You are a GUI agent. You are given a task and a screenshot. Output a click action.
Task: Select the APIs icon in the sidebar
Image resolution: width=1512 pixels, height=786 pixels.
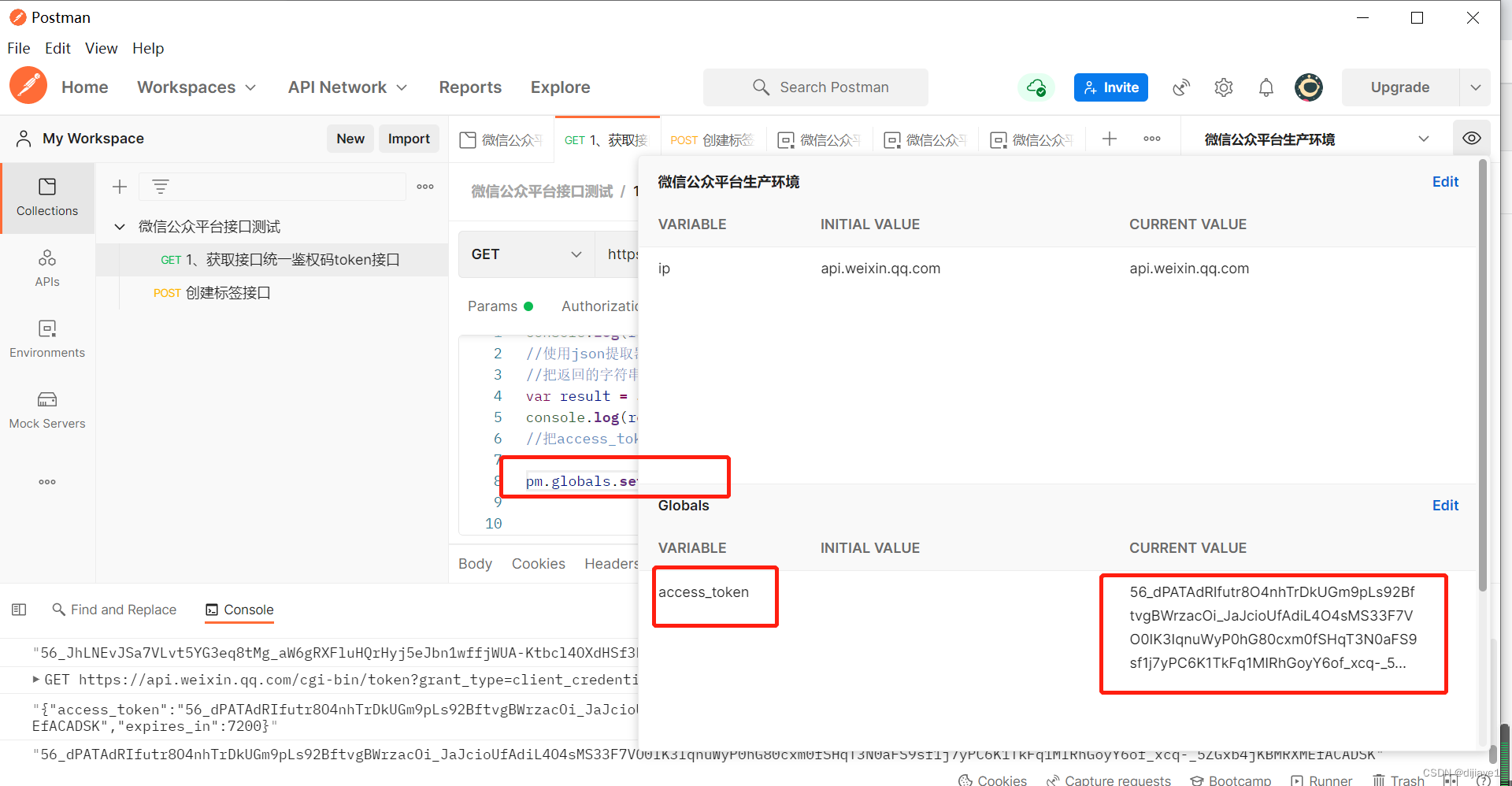[47, 268]
